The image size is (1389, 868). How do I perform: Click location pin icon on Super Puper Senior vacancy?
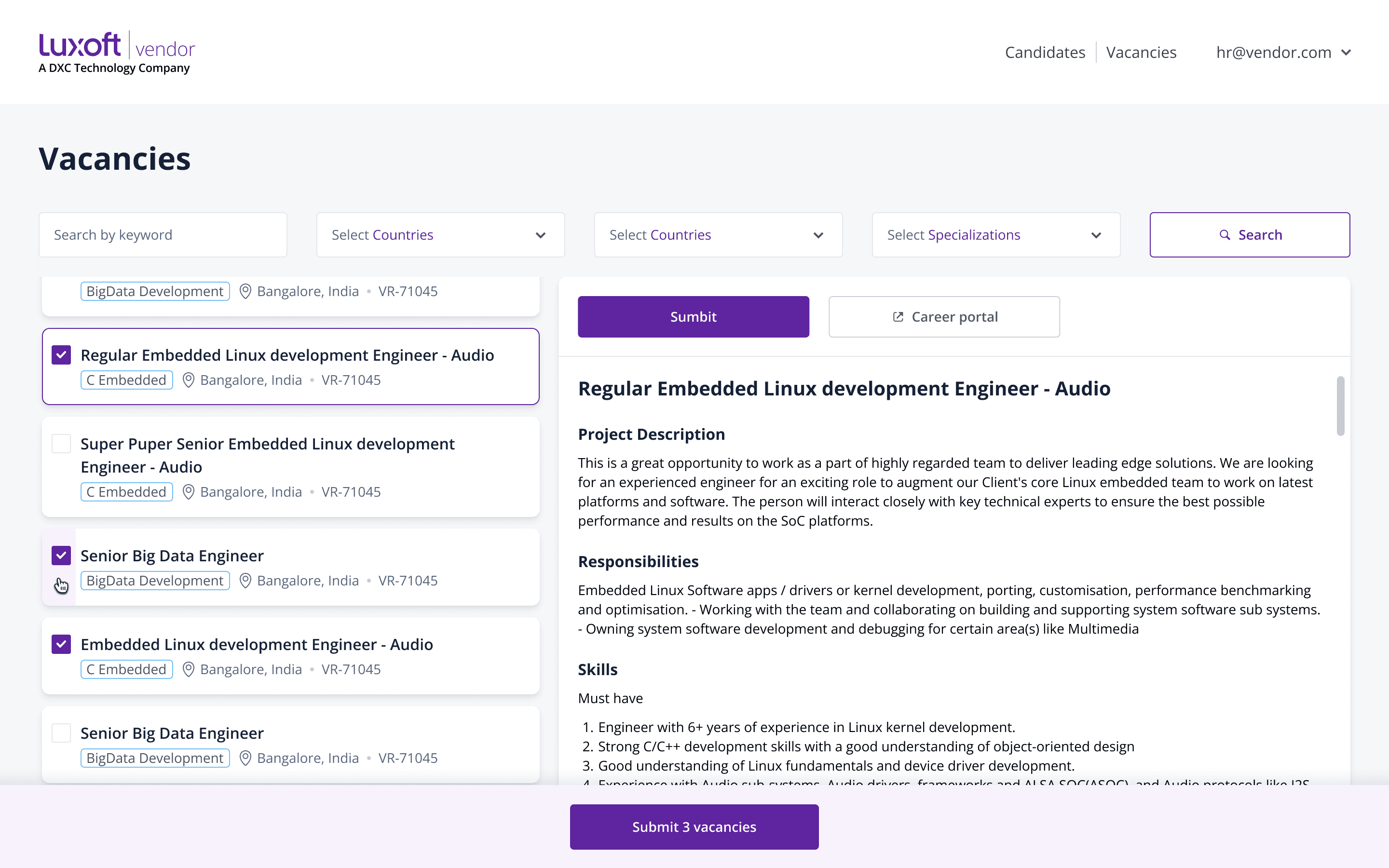coord(188,492)
